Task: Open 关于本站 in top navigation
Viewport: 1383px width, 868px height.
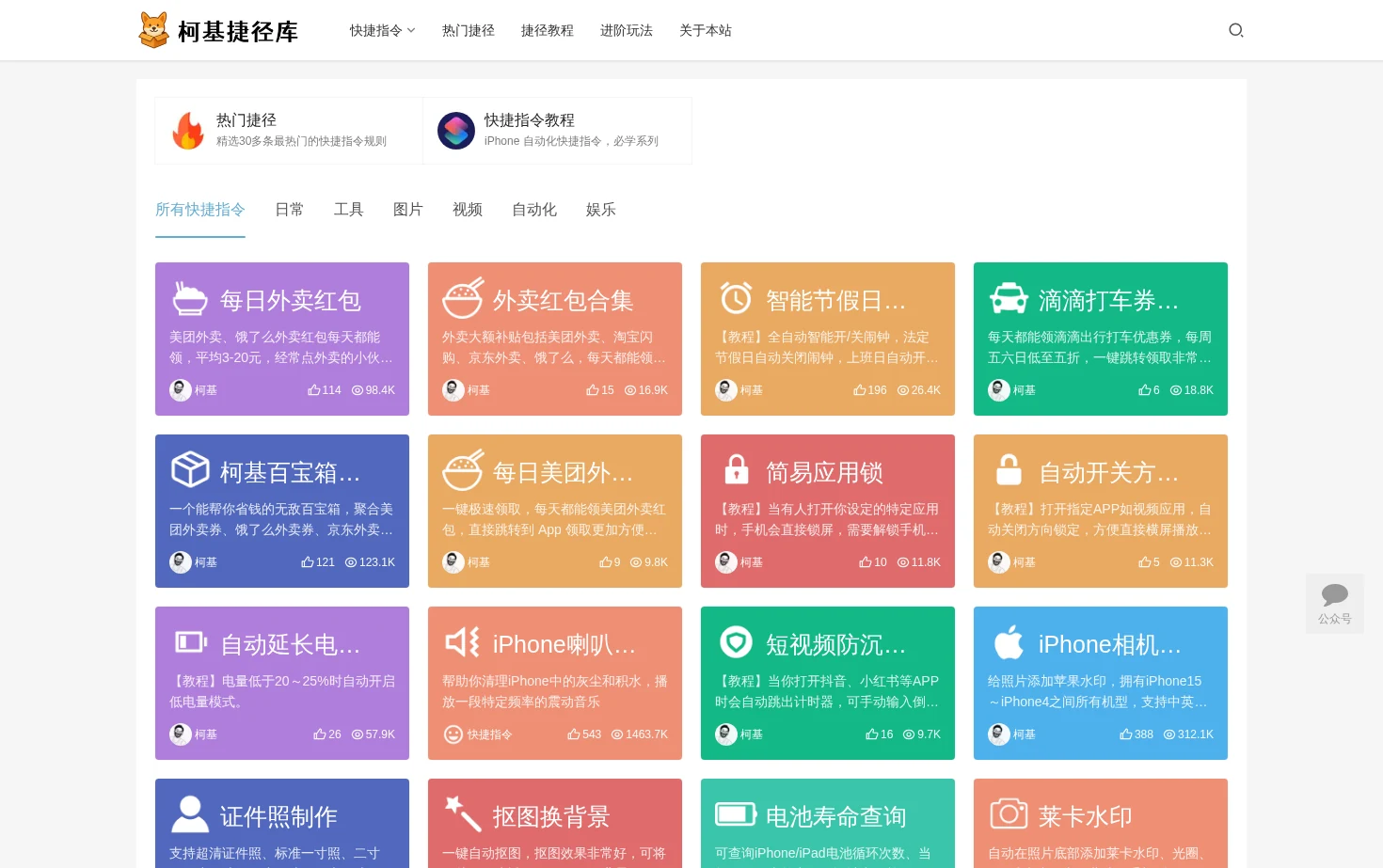Action: [706, 30]
